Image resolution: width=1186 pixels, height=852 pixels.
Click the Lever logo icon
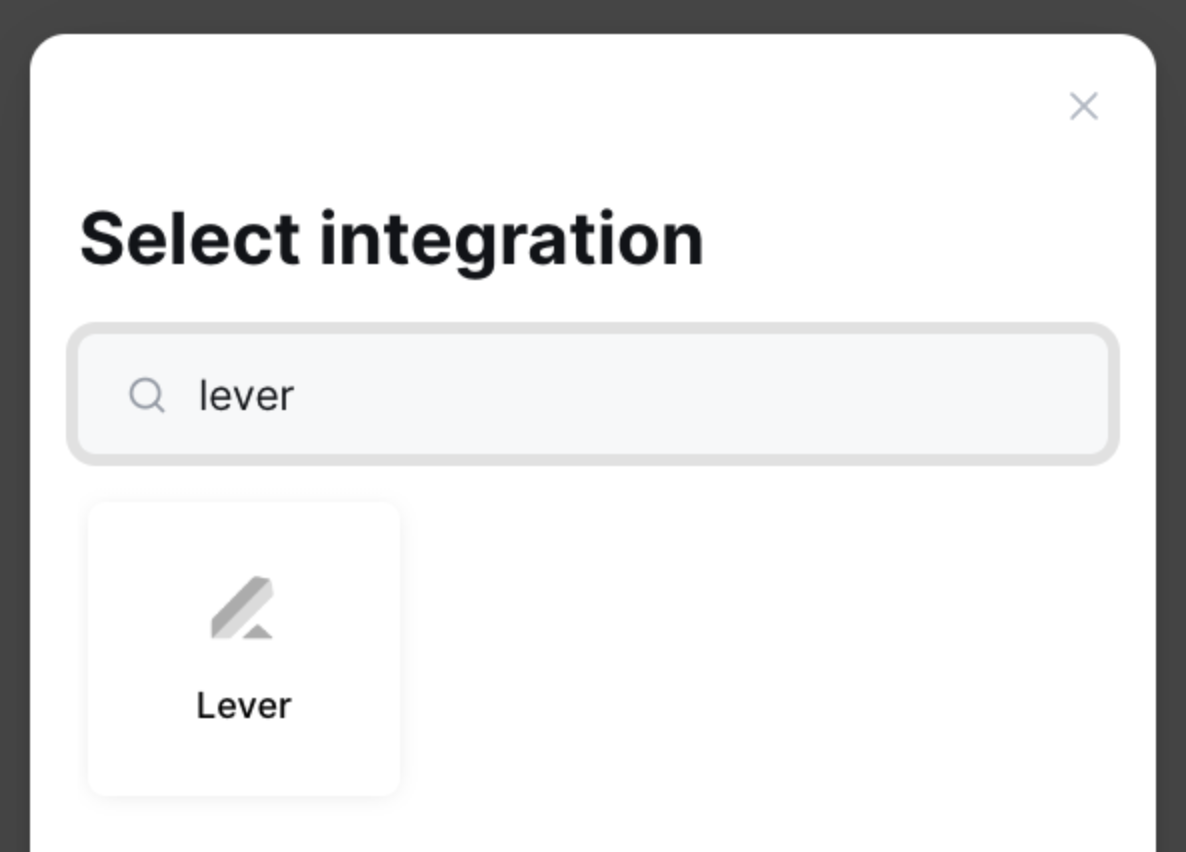click(x=242, y=608)
